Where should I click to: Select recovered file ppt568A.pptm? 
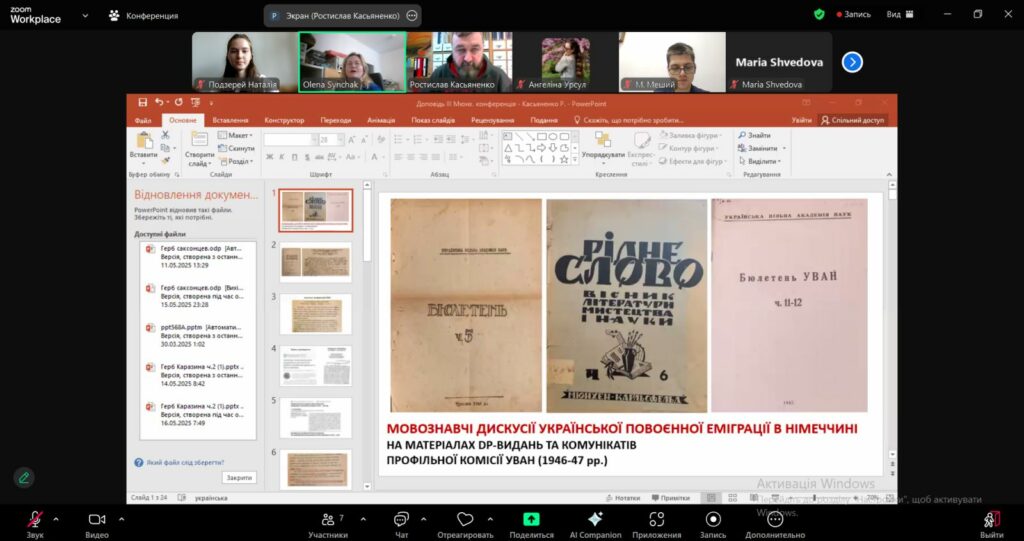click(x=198, y=335)
